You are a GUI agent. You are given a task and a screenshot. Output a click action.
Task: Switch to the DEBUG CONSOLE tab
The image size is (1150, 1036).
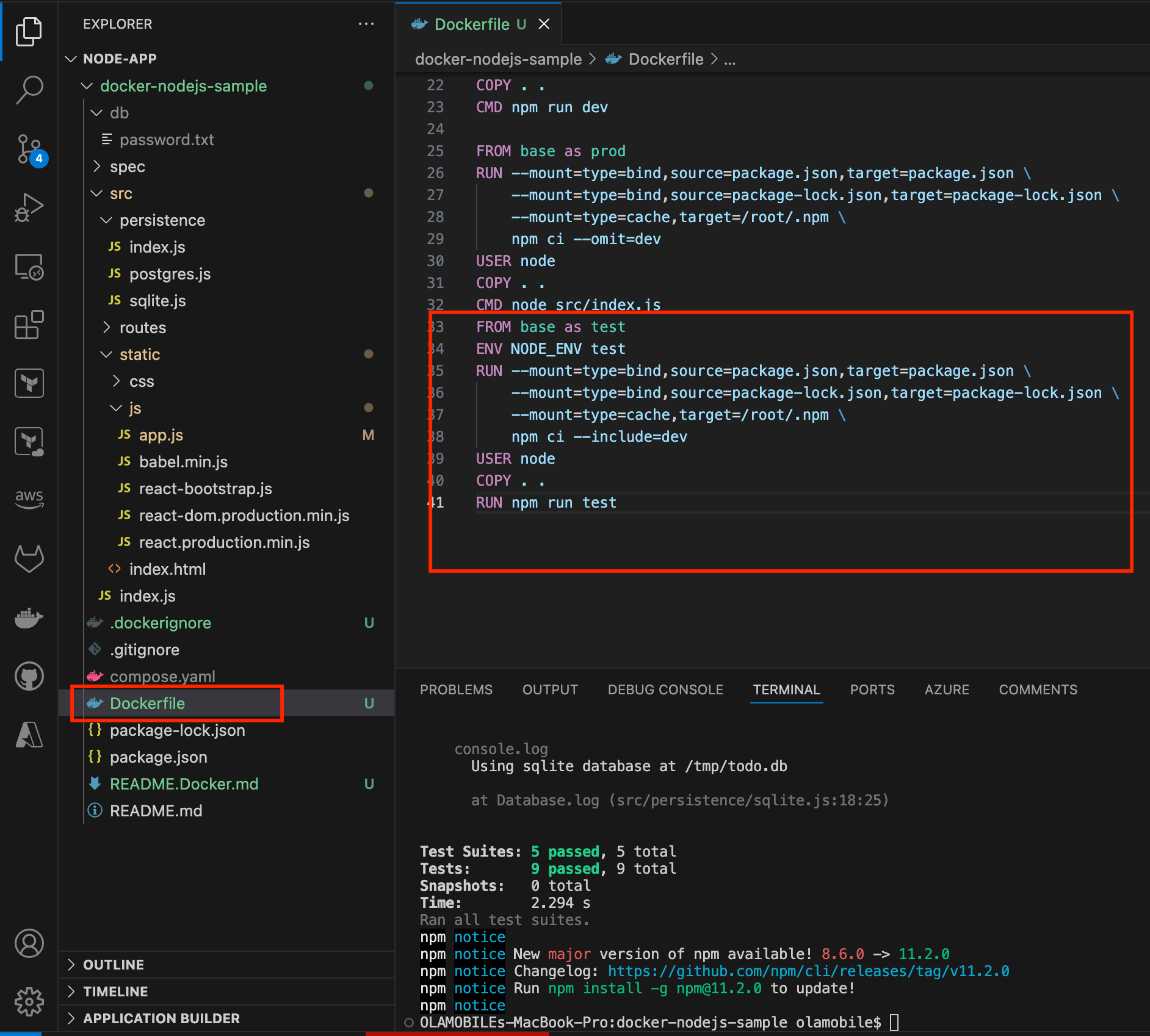pyautogui.click(x=665, y=689)
